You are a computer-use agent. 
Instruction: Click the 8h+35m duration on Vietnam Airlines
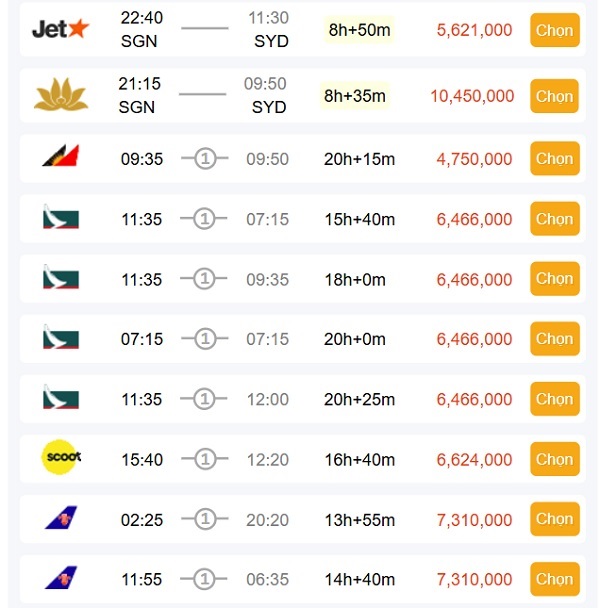click(x=356, y=96)
